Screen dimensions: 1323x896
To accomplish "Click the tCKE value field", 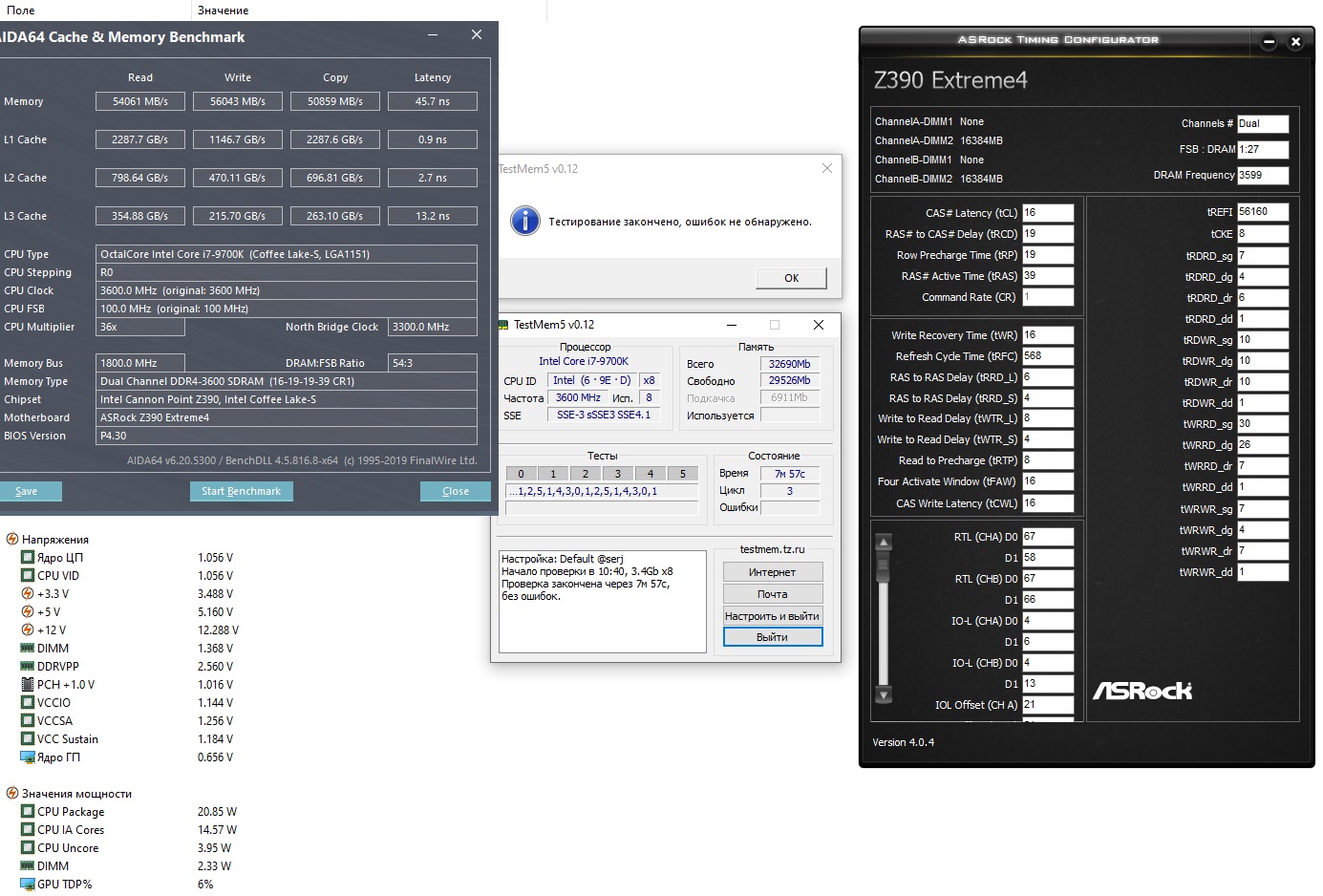I will 1263,234.
